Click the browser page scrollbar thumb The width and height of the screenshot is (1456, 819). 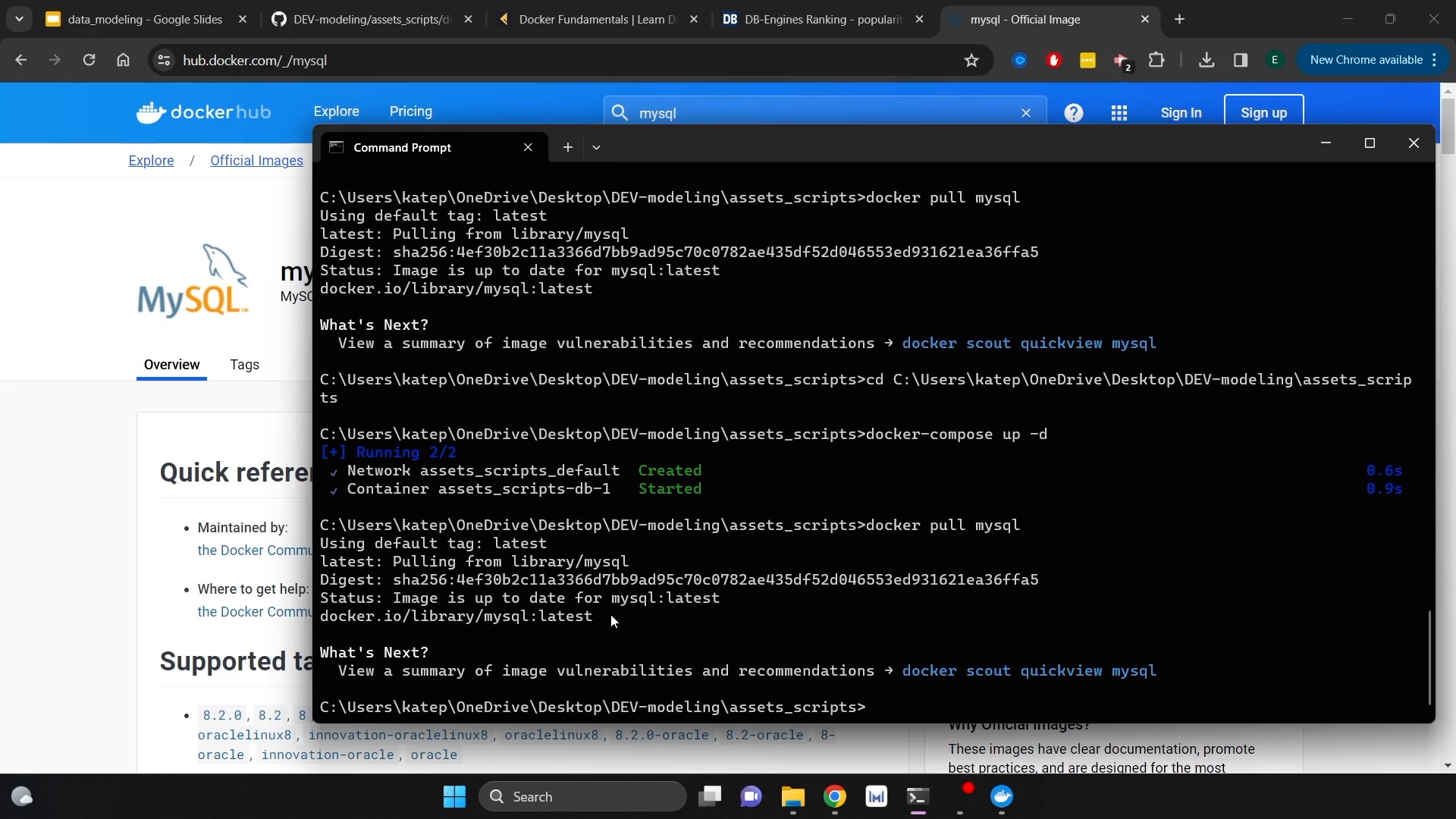coord(1448,126)
